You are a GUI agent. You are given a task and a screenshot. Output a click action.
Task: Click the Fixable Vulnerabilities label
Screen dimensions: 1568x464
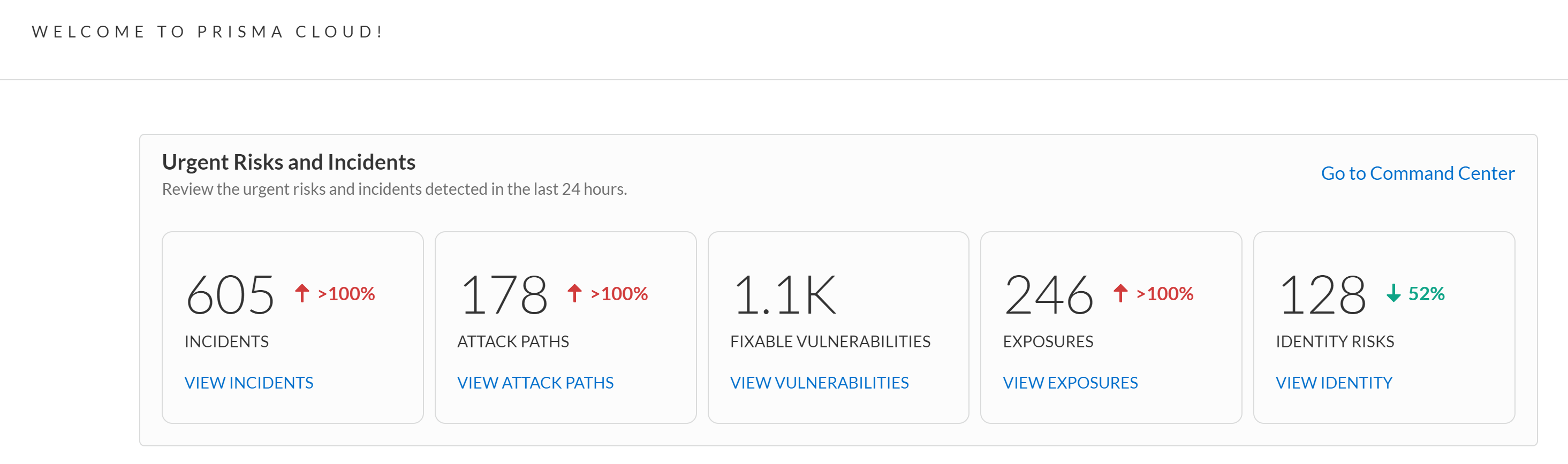830,342
